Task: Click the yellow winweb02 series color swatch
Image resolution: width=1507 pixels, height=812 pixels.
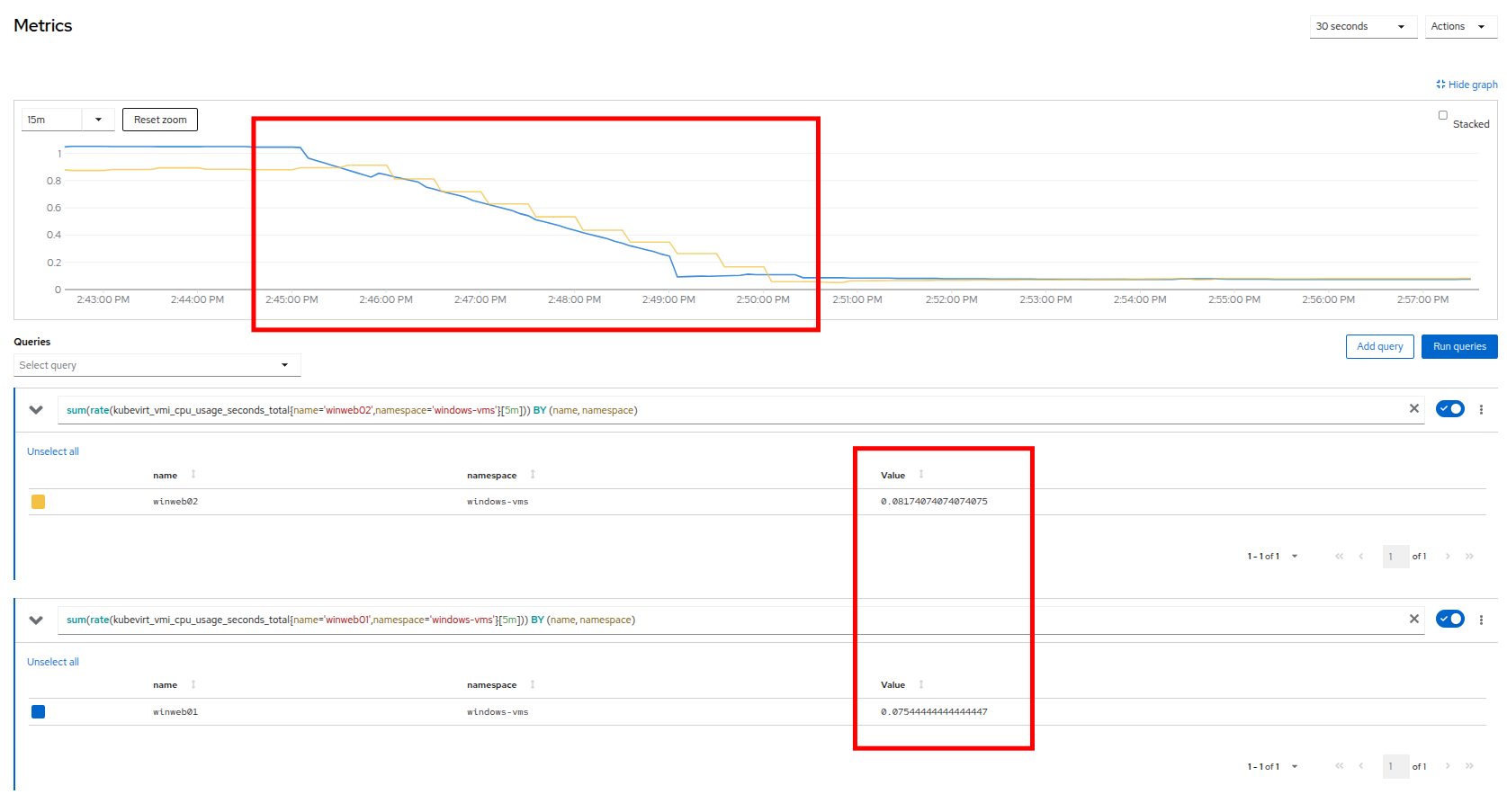Action: pyautogui.click(x=38, y=502)
